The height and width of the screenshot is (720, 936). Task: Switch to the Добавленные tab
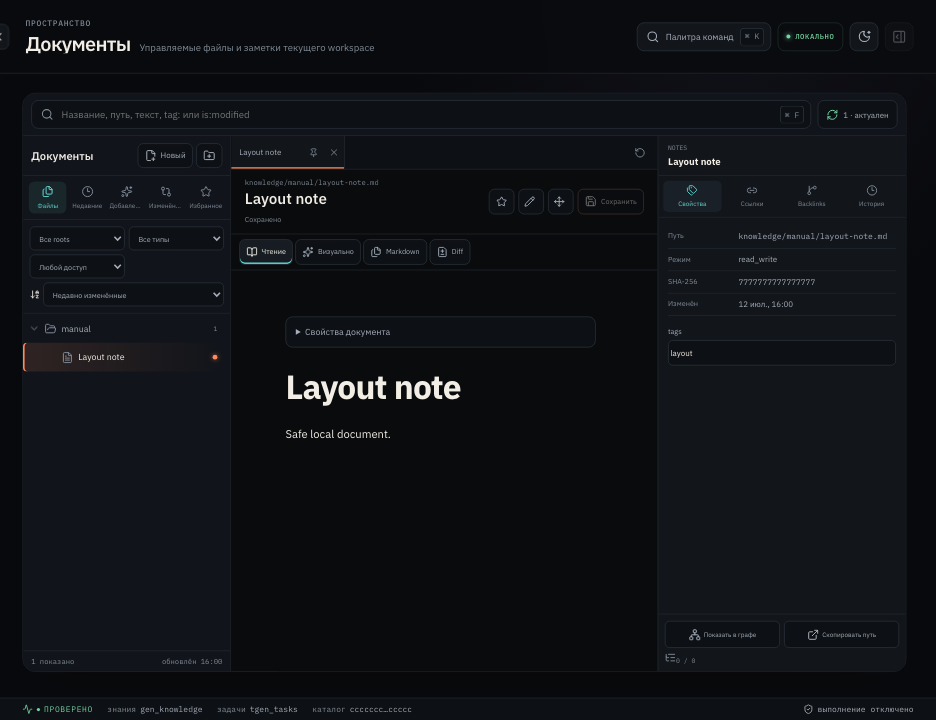(125, 196)
